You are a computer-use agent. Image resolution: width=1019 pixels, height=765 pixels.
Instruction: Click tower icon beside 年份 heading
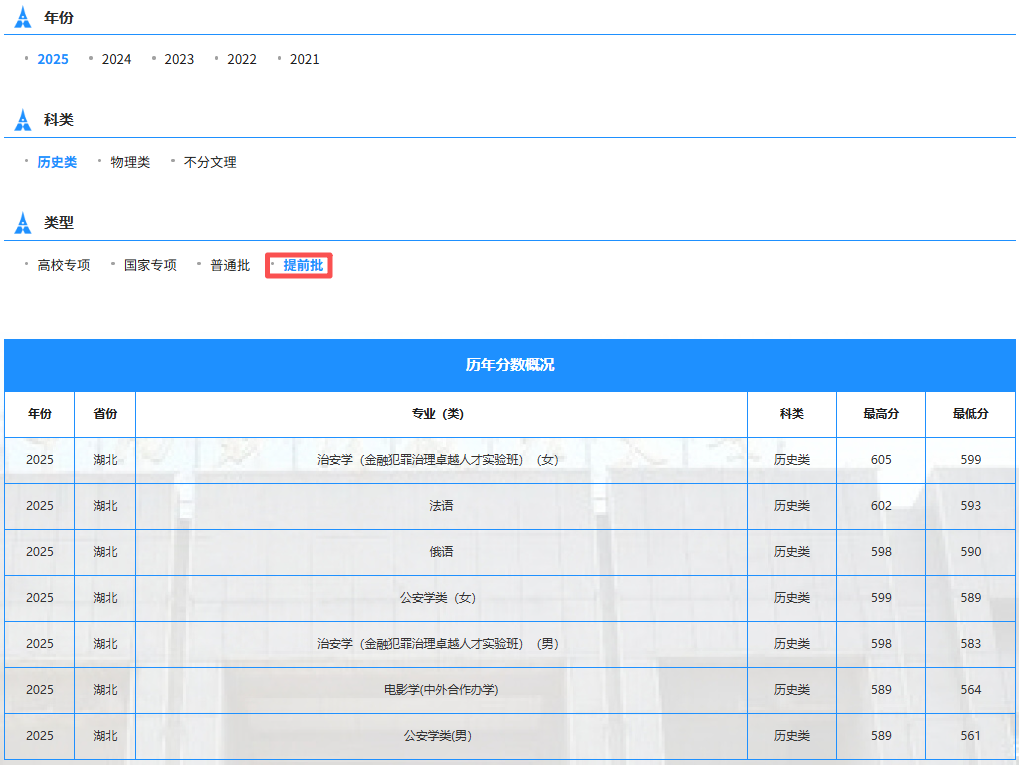[x=23, y=17]
